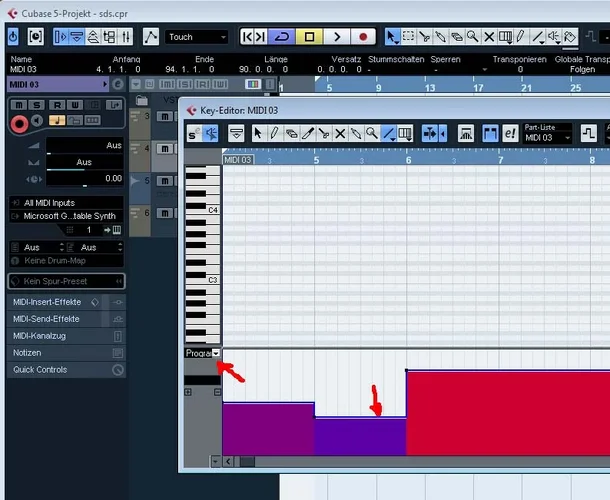Enable Write automation in the inspector

pos(75,105)
